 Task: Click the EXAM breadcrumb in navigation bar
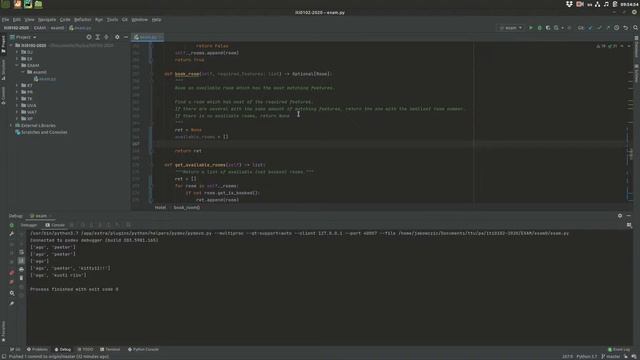(x=40, y=28)
